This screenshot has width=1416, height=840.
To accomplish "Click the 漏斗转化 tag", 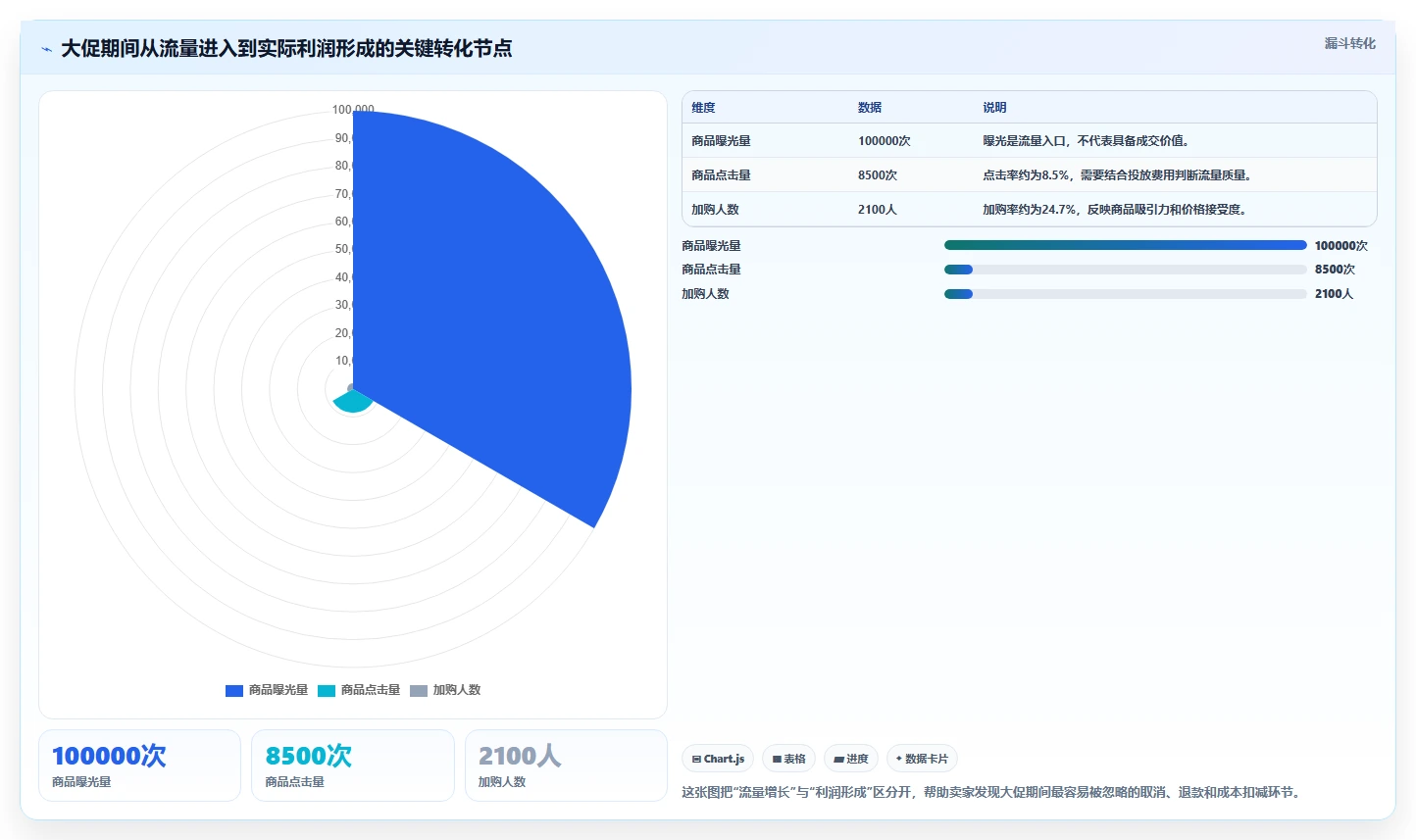I will (1349, 43).
